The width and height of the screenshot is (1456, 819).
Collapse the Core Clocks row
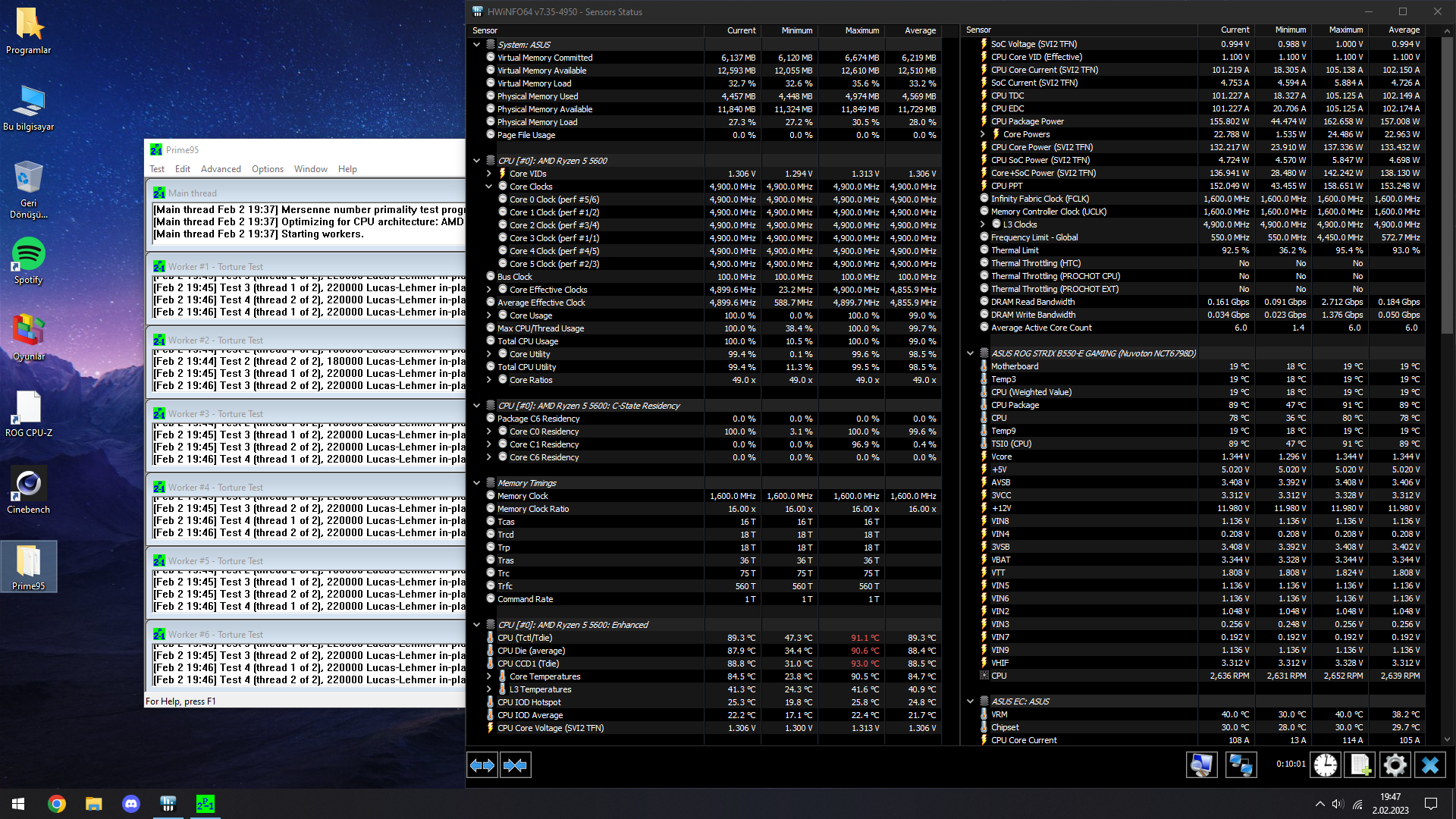tap(489, 187)
